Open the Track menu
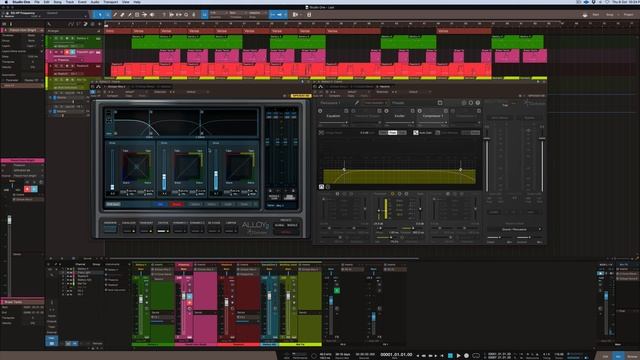Viewport: 640px width, 360px height. click(x=70, y=2)
